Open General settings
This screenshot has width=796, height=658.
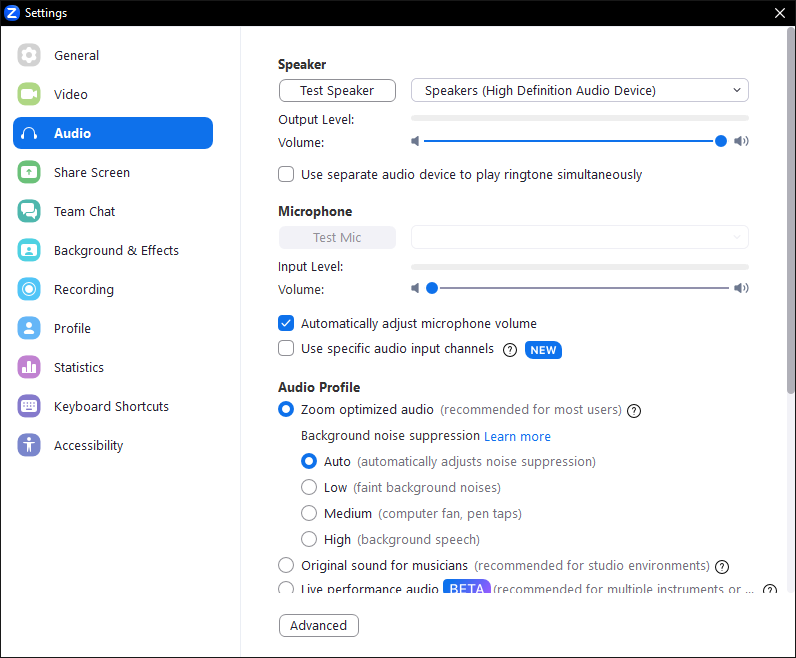[x=113, y=55]
